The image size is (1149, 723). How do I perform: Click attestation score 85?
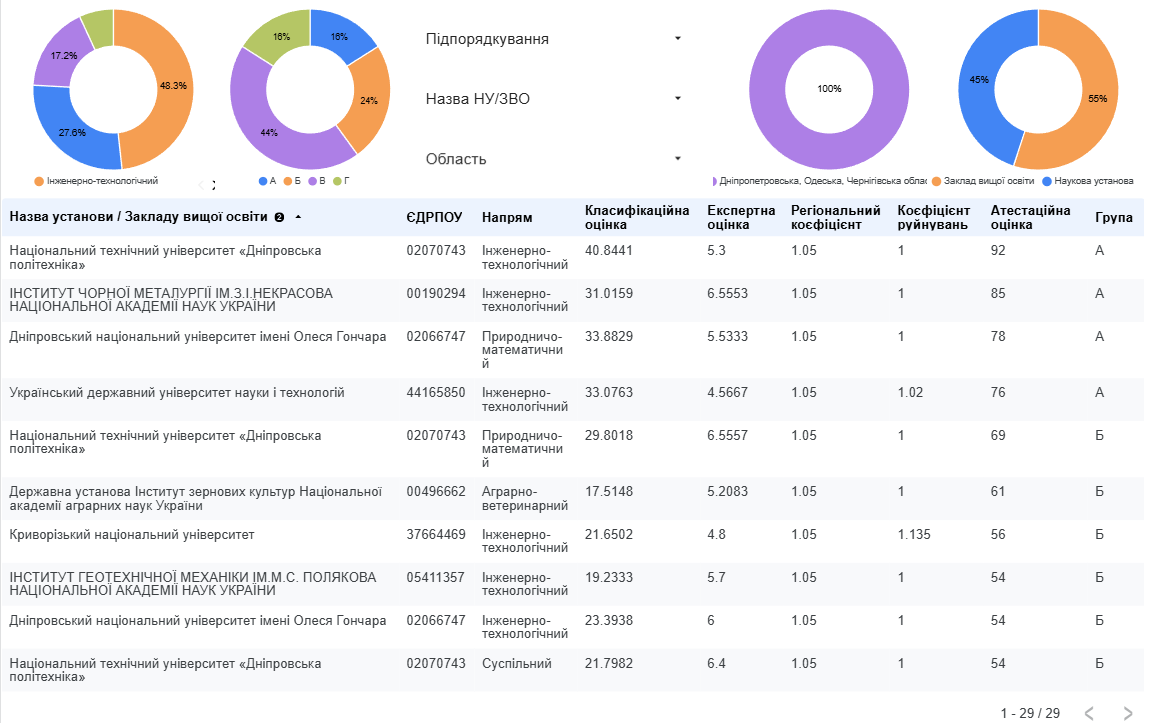coord(998,294)
